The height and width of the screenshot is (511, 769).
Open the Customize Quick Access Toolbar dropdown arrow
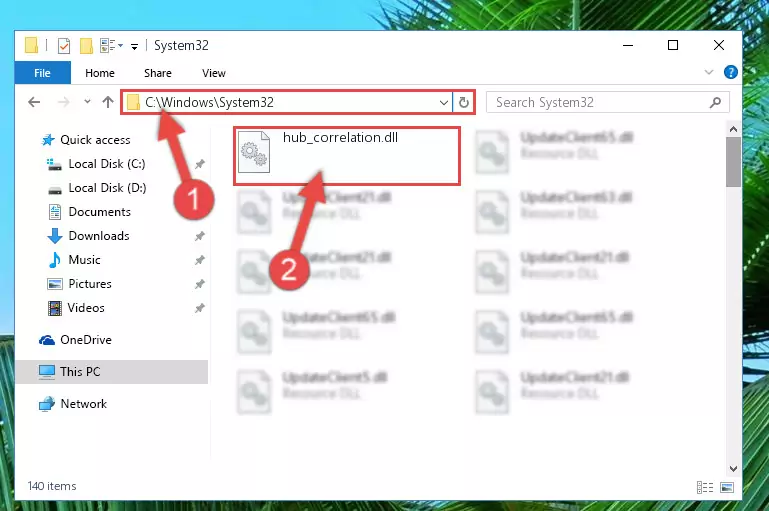[x=134, y=47]
